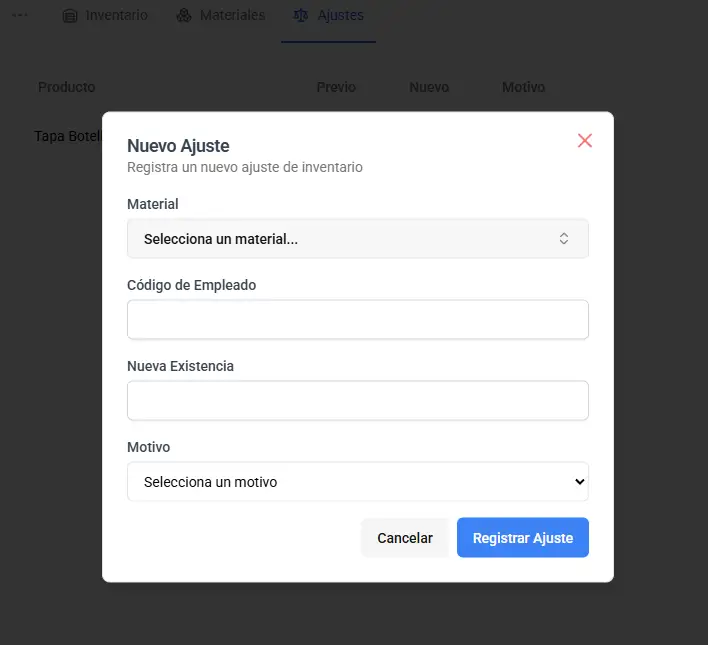Focus the Nueva Existencia input field

pos(358,400)
